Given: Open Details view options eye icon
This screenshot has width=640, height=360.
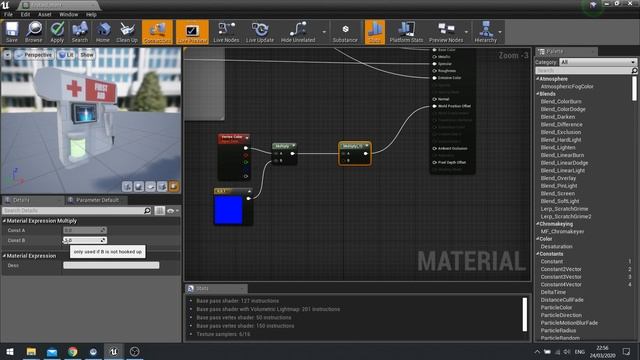Looking at the screenshot, I should coord(172,211).
